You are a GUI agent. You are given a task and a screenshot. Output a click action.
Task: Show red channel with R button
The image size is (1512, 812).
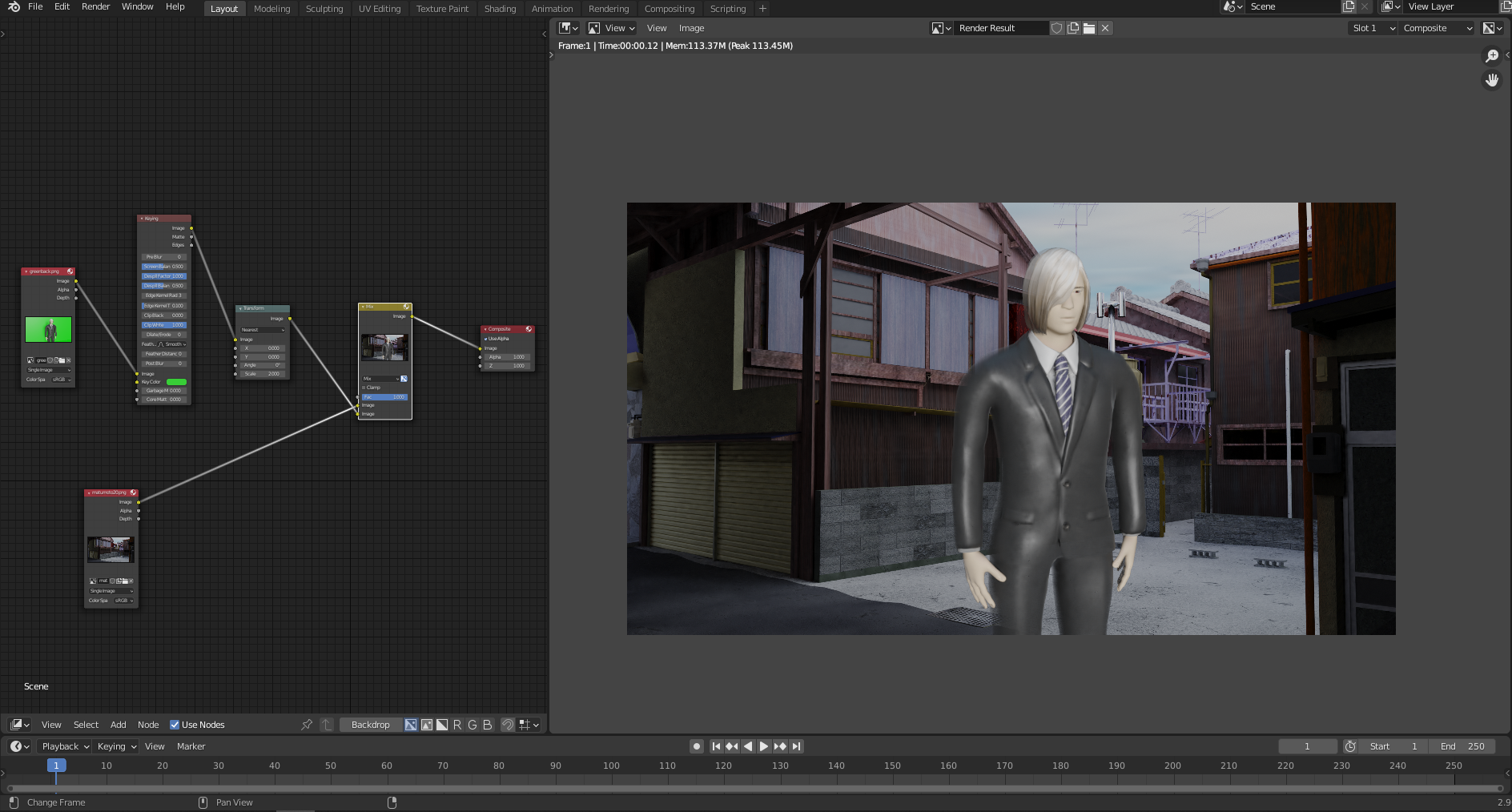457,725
